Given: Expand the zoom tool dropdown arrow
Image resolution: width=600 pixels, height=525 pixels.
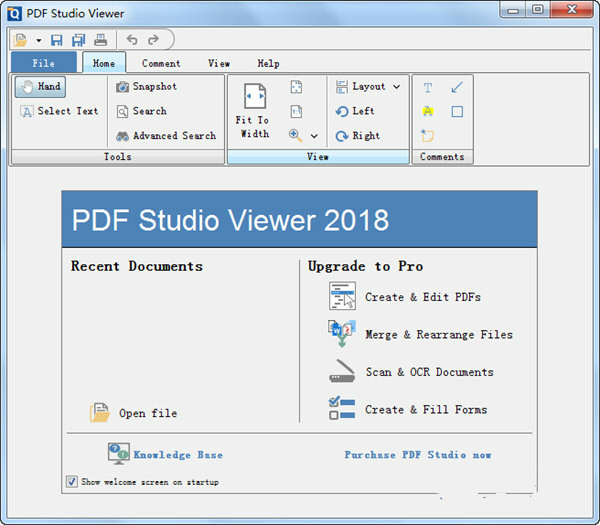Looking at the screenshot, I should [314, 136].
